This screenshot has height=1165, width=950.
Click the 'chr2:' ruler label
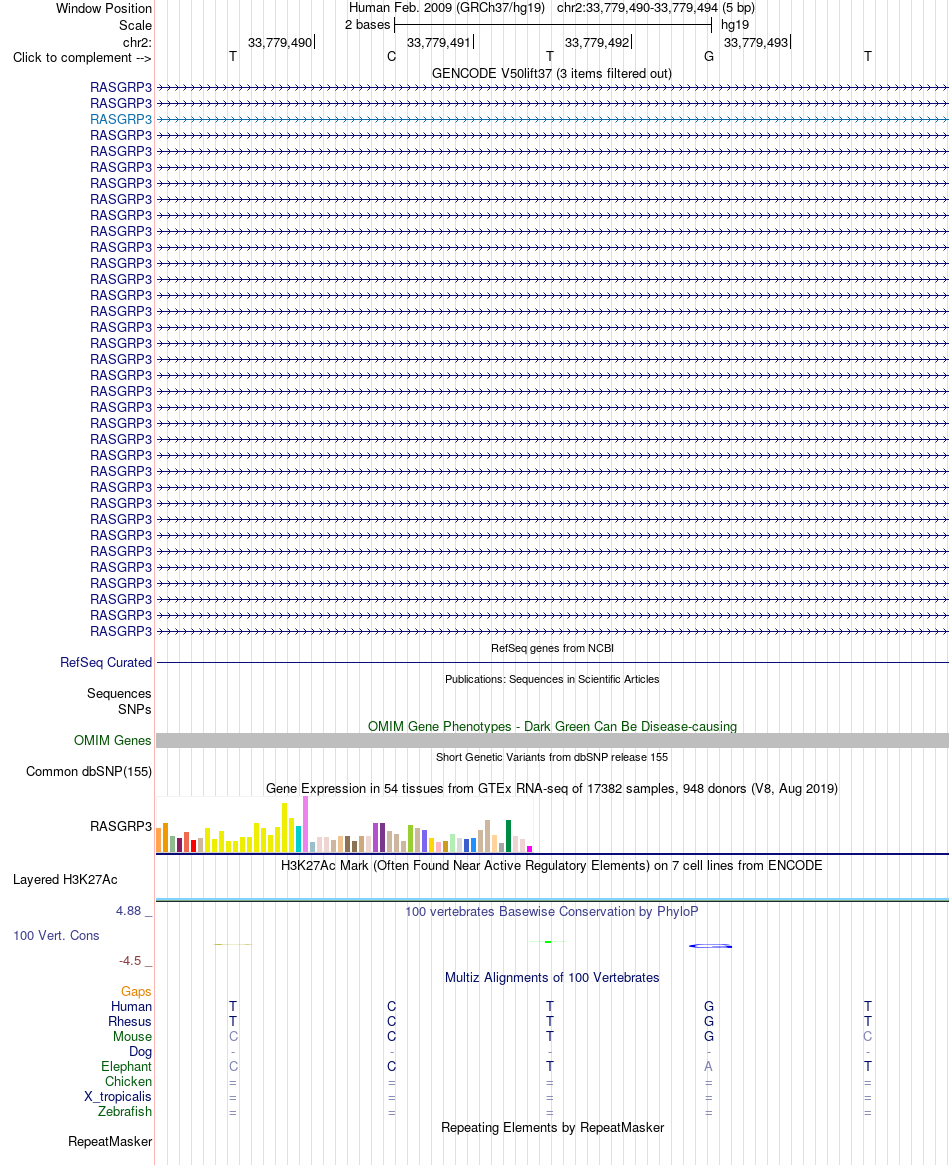tap(137, 42)
